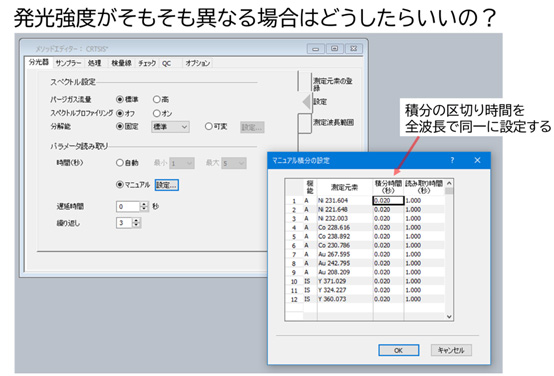
Task: Increase 遅延時間 with the up spinner arrow
Action: 144,204
